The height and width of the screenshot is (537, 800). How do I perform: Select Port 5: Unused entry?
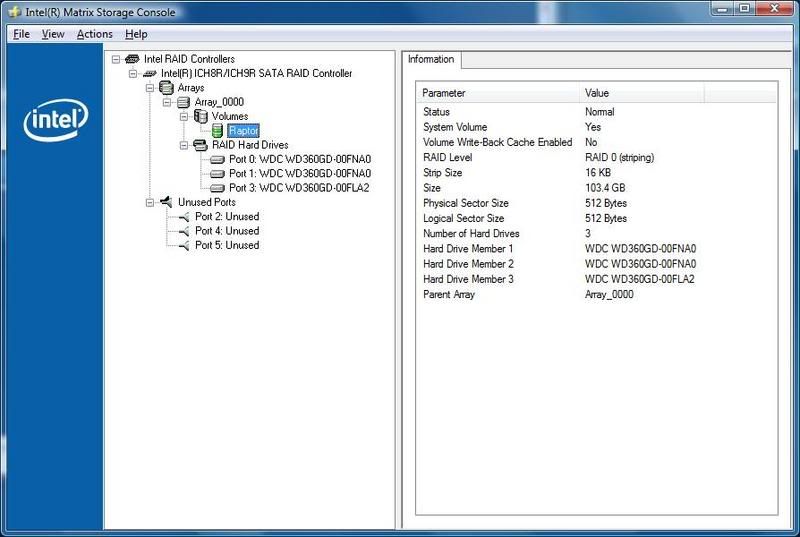point(227,245)
